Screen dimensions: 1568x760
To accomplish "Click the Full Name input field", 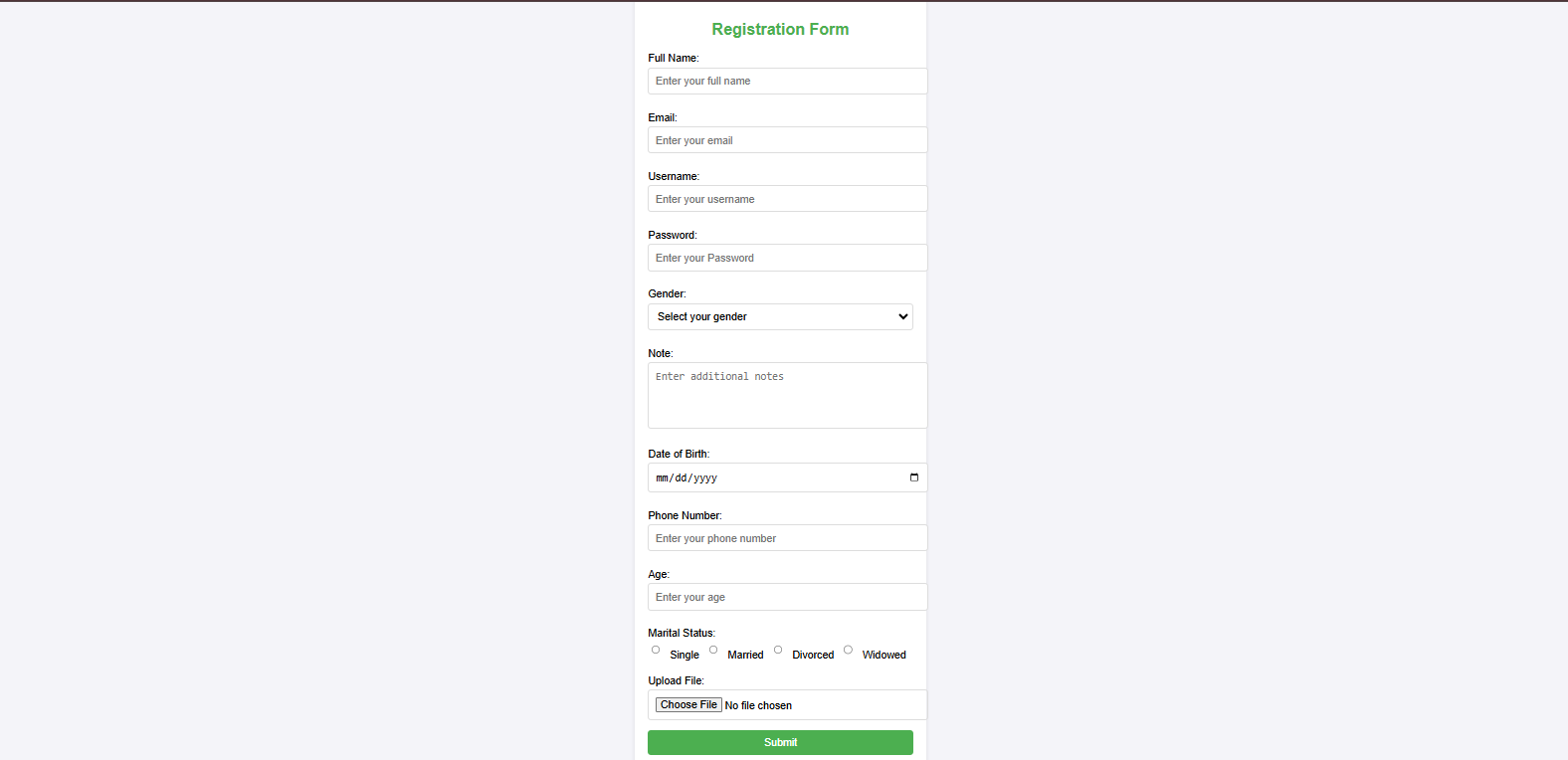I will click(787, 82).
